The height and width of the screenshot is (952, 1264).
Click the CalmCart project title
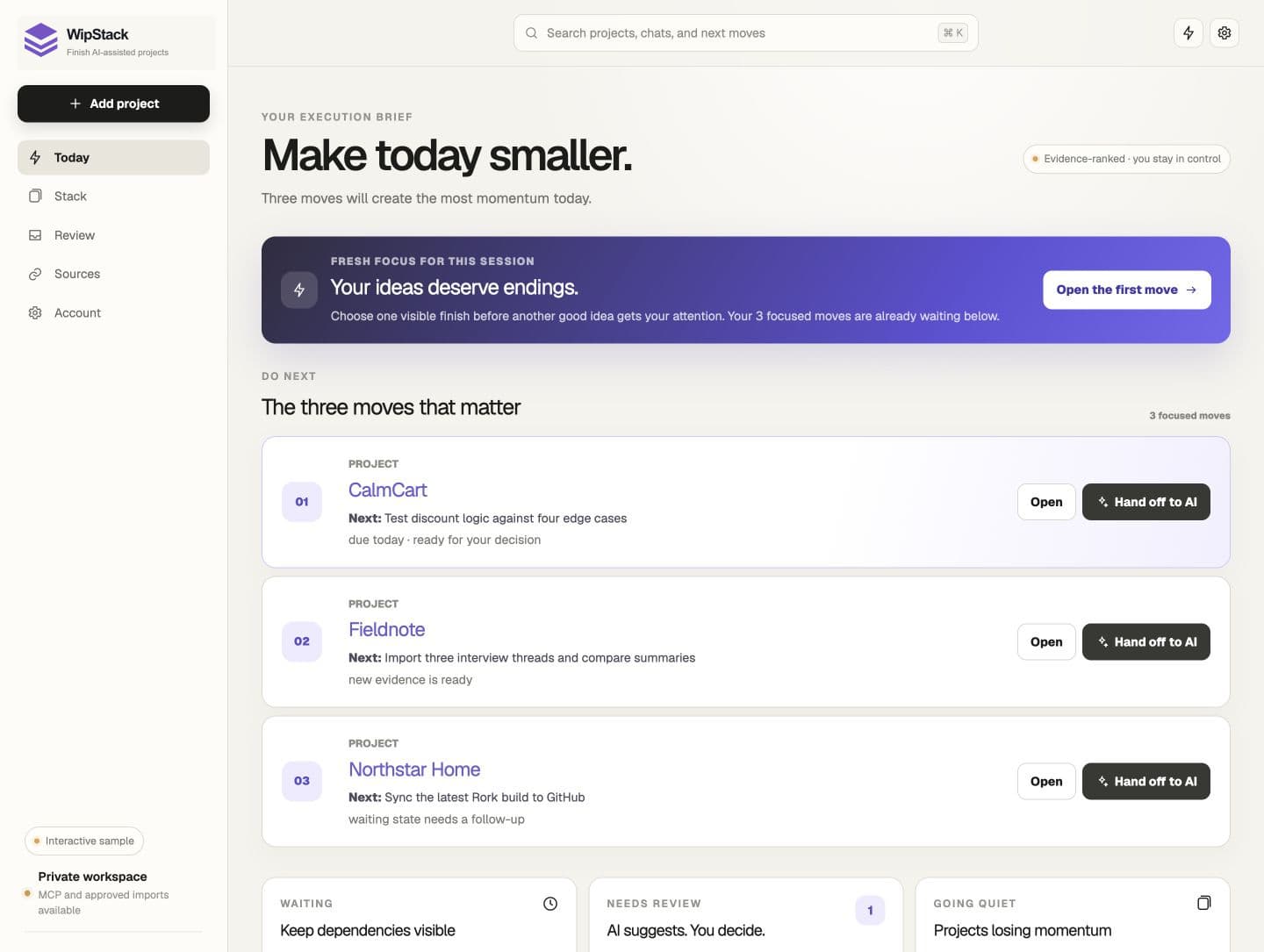click(387, 490)
